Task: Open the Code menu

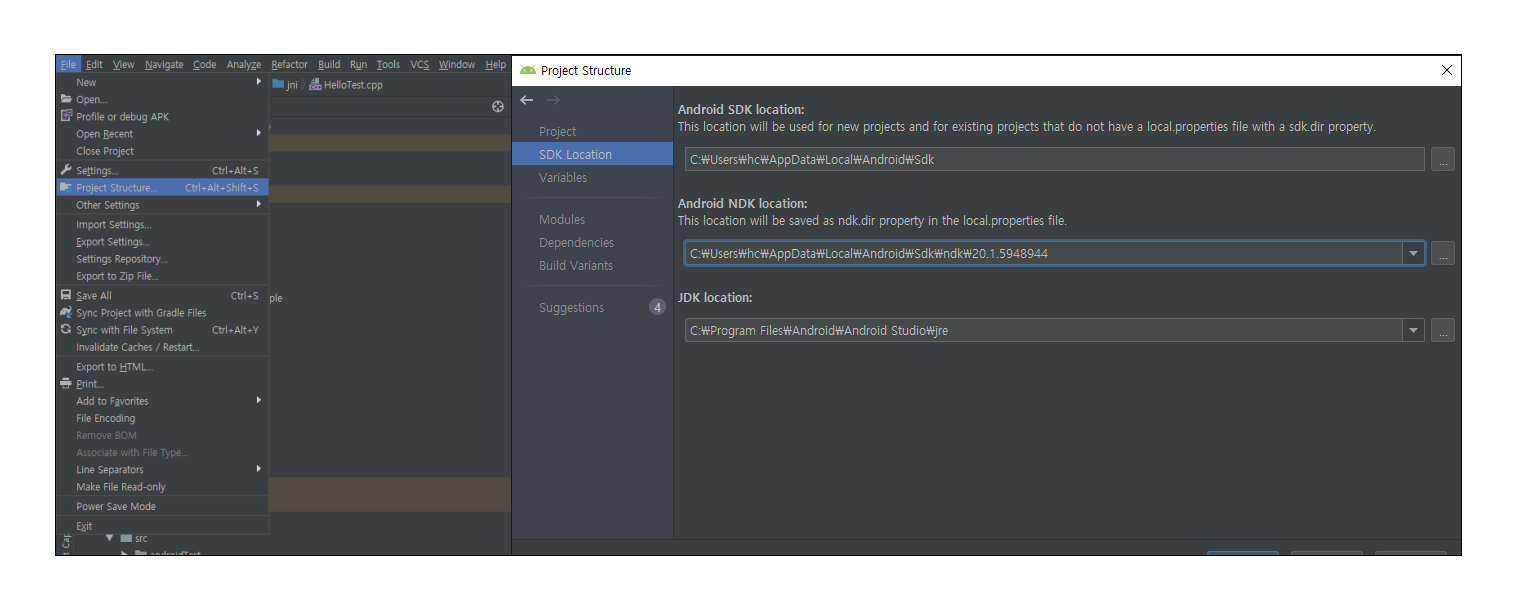Action: (x=204, y=65)
